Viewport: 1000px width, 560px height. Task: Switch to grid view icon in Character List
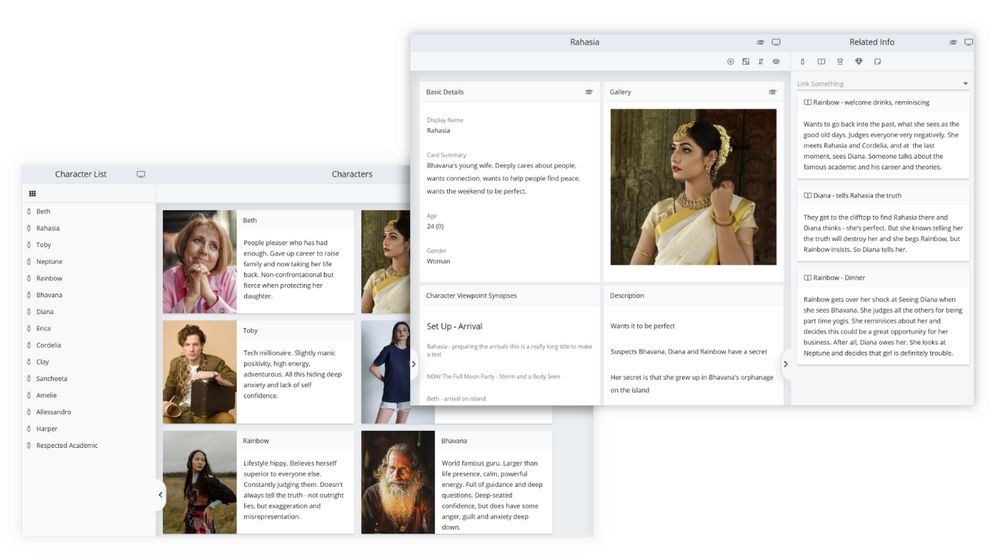pos(33,193)
